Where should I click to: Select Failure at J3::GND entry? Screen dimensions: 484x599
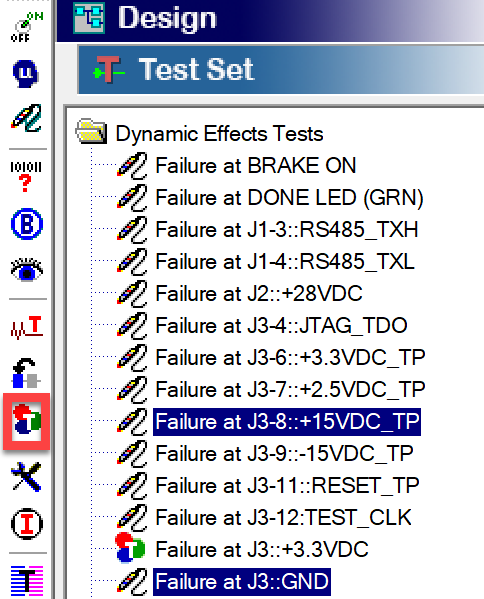(242, 581)
